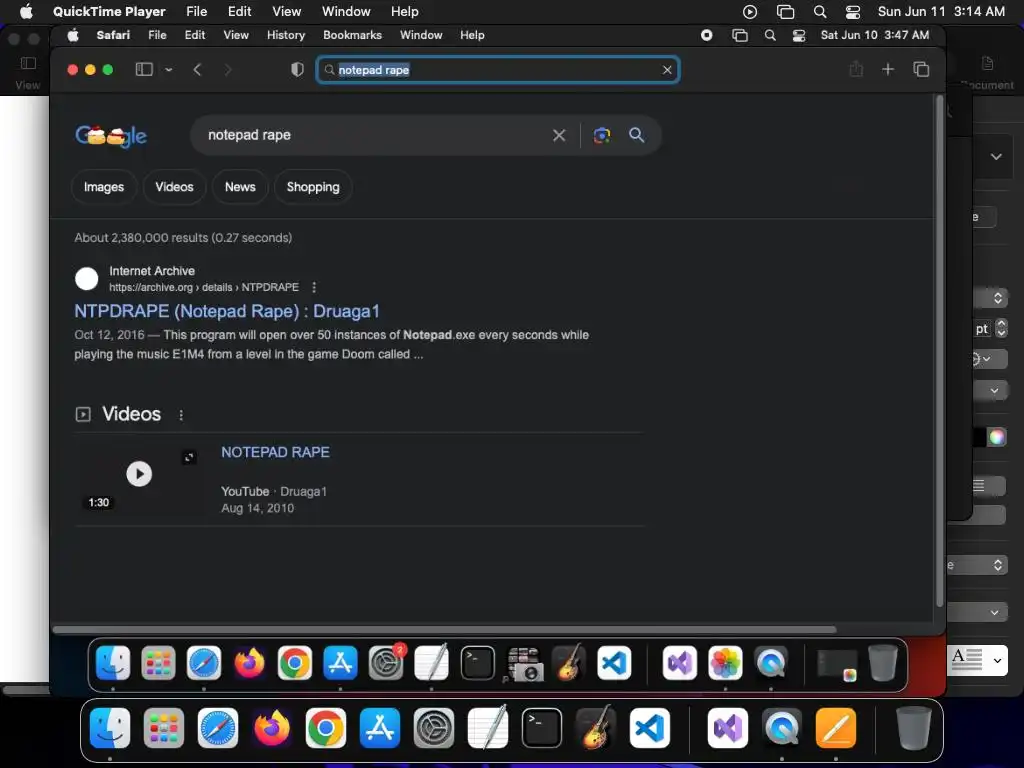Go back with Safari's back arrow
1024x768 pixels.
[x=197, y=69]
